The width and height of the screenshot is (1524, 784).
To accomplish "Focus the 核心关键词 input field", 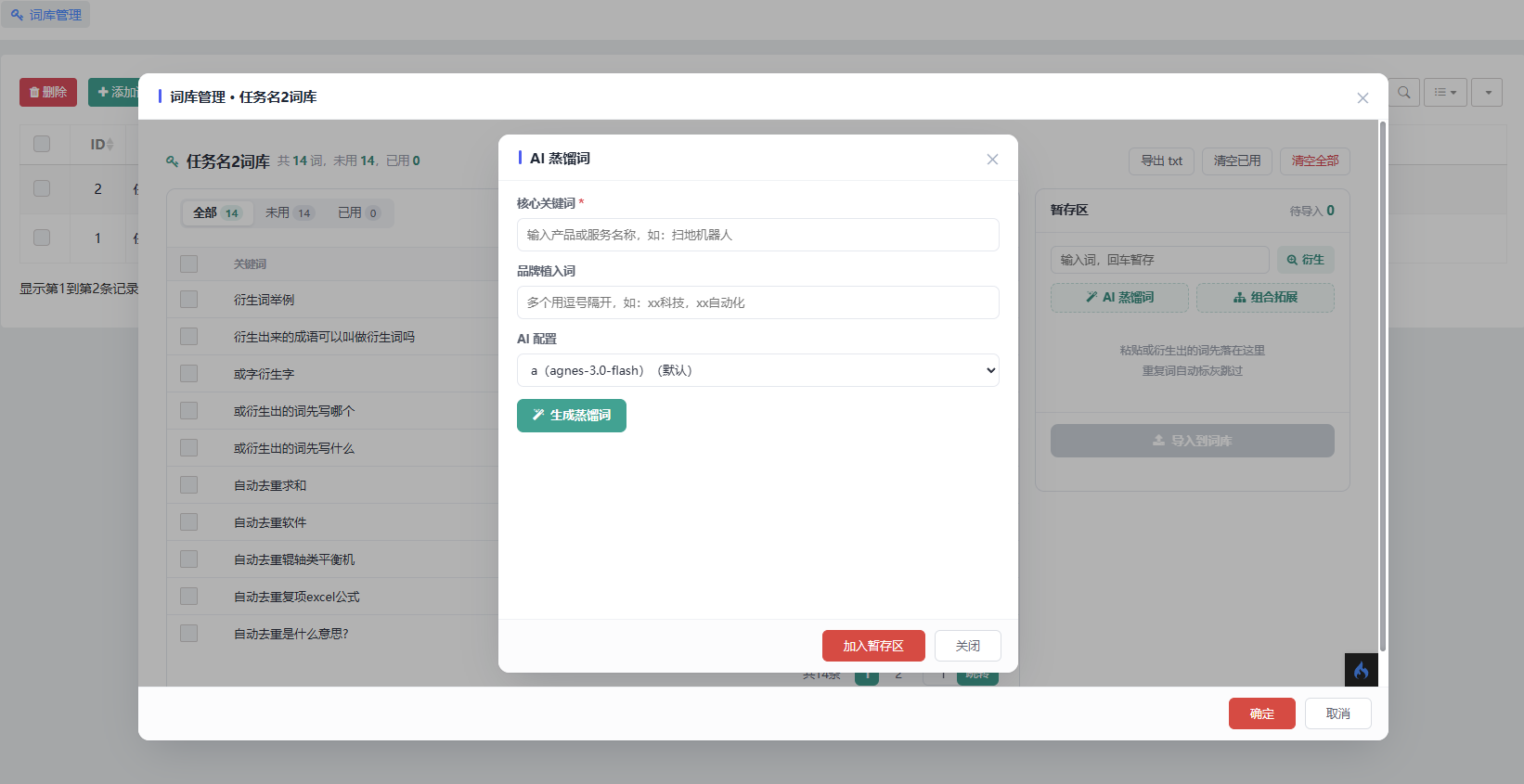I will [x=758, y=235].
